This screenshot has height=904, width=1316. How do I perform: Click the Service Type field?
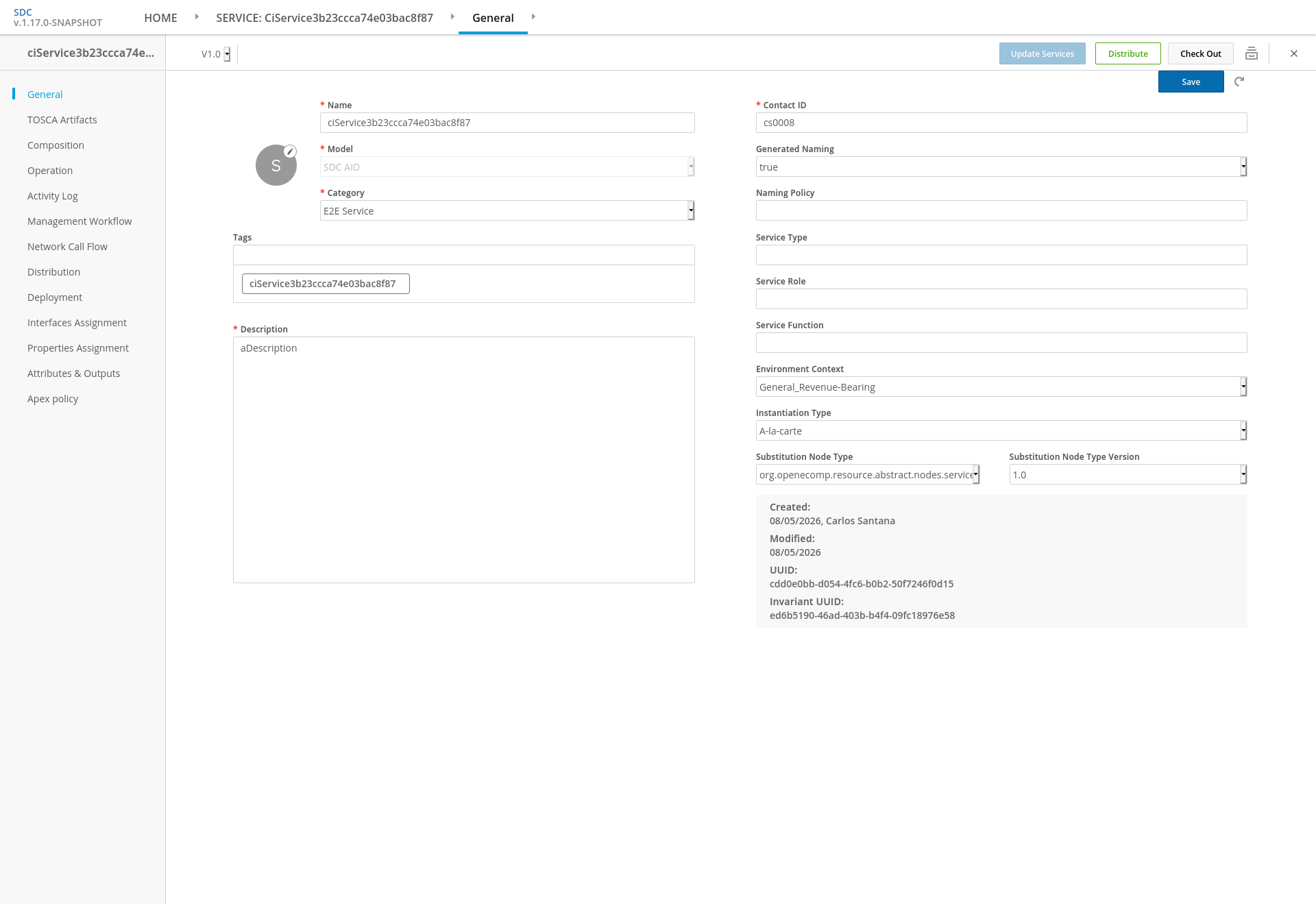(x=1001, y=255)
